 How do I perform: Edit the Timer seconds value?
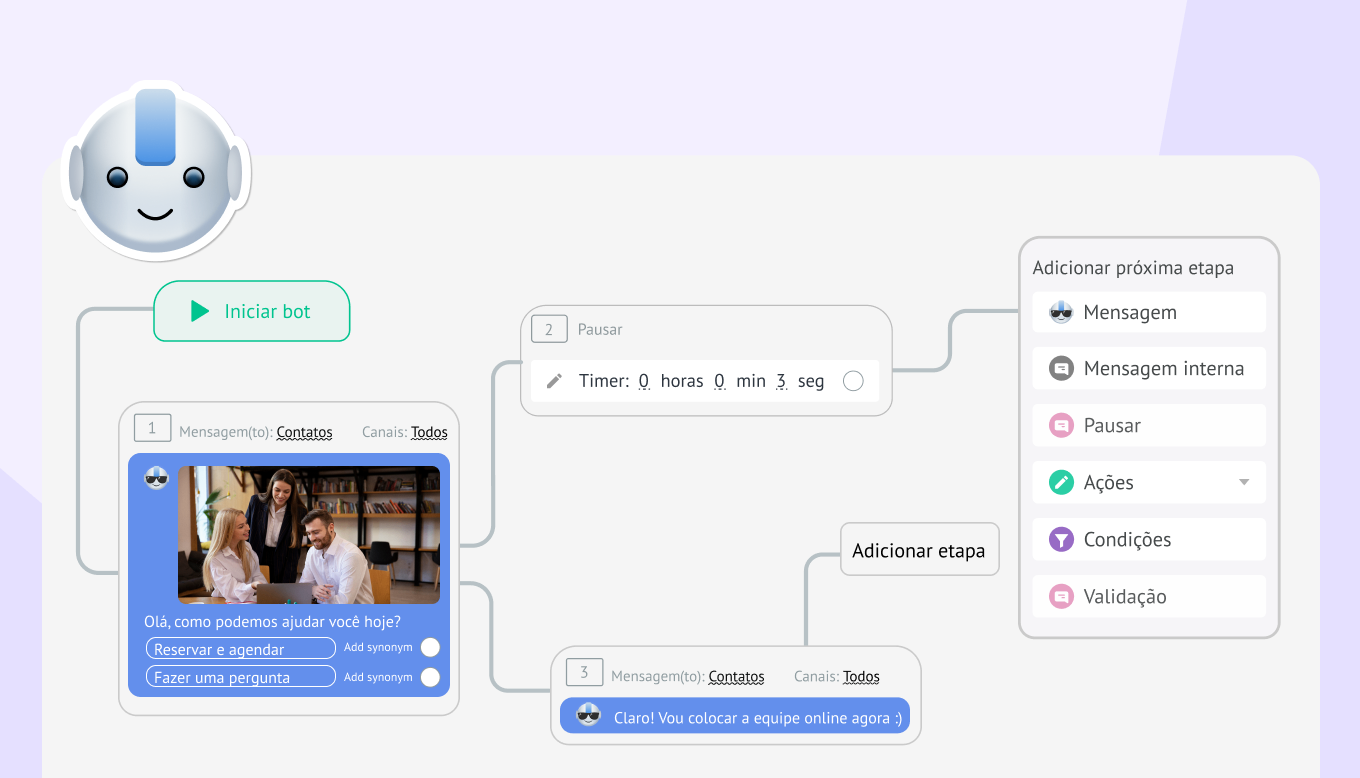(781, 381)
